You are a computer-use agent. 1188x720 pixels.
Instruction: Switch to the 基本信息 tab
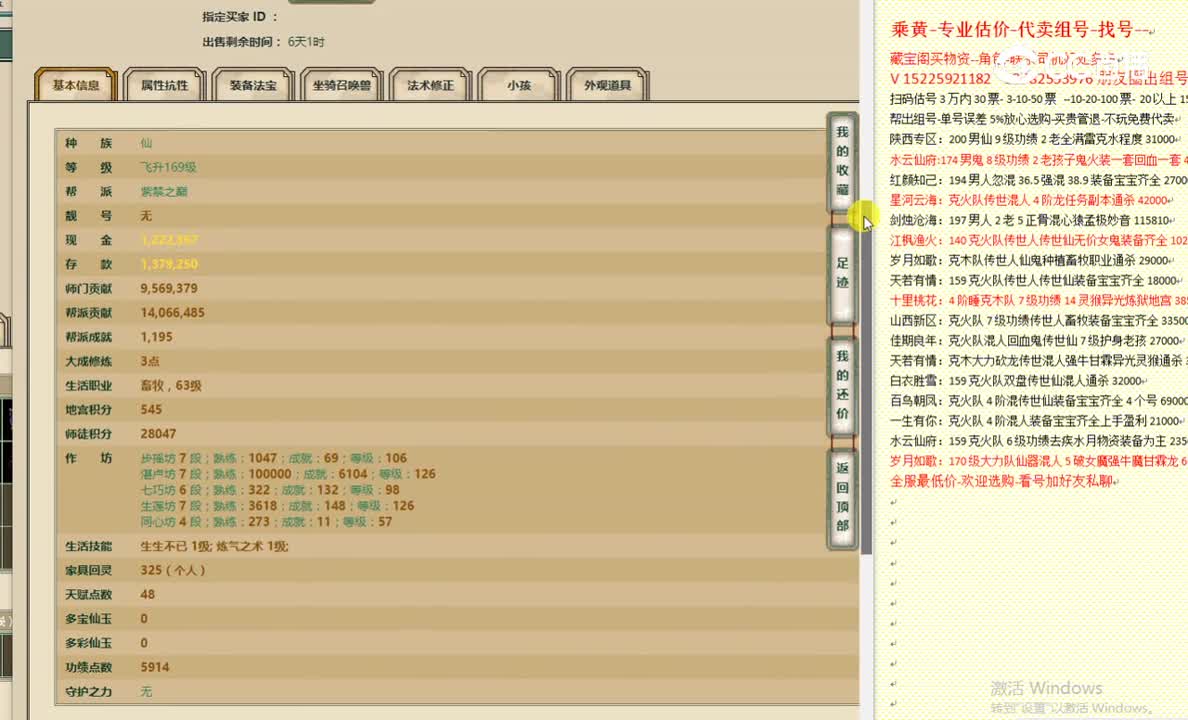(76, 85)
